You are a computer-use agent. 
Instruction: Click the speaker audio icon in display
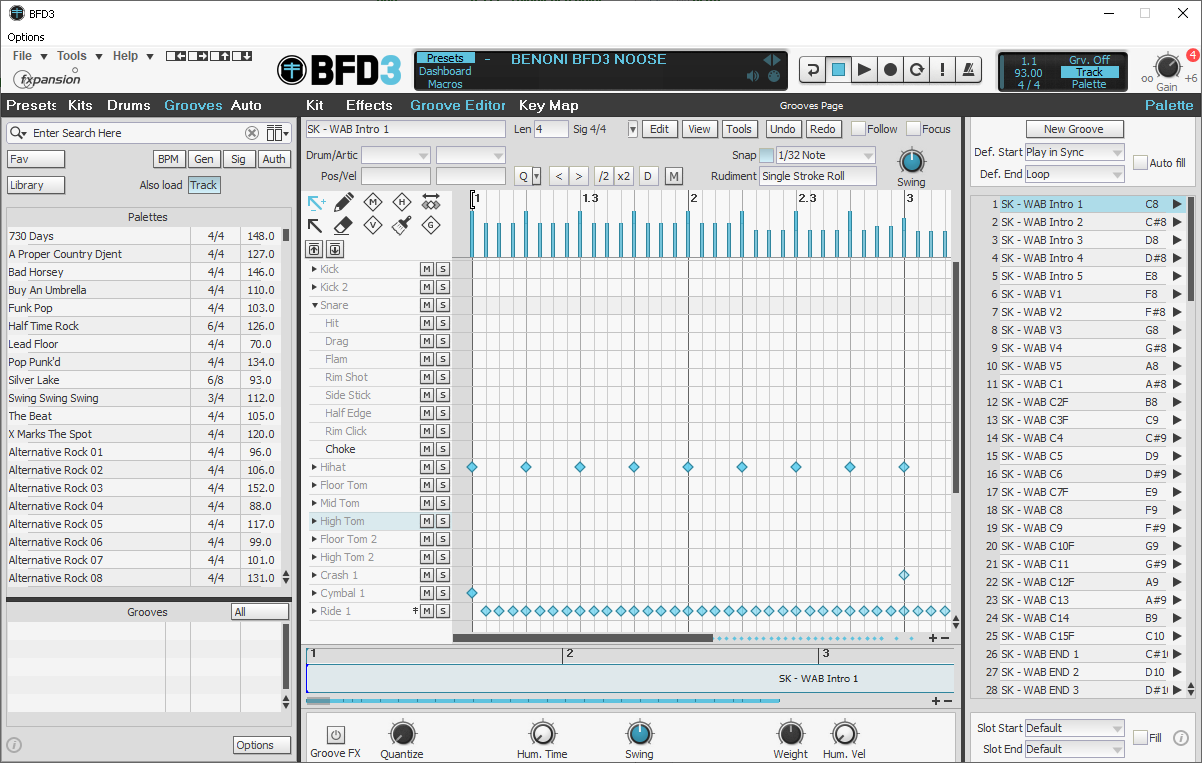753,76
